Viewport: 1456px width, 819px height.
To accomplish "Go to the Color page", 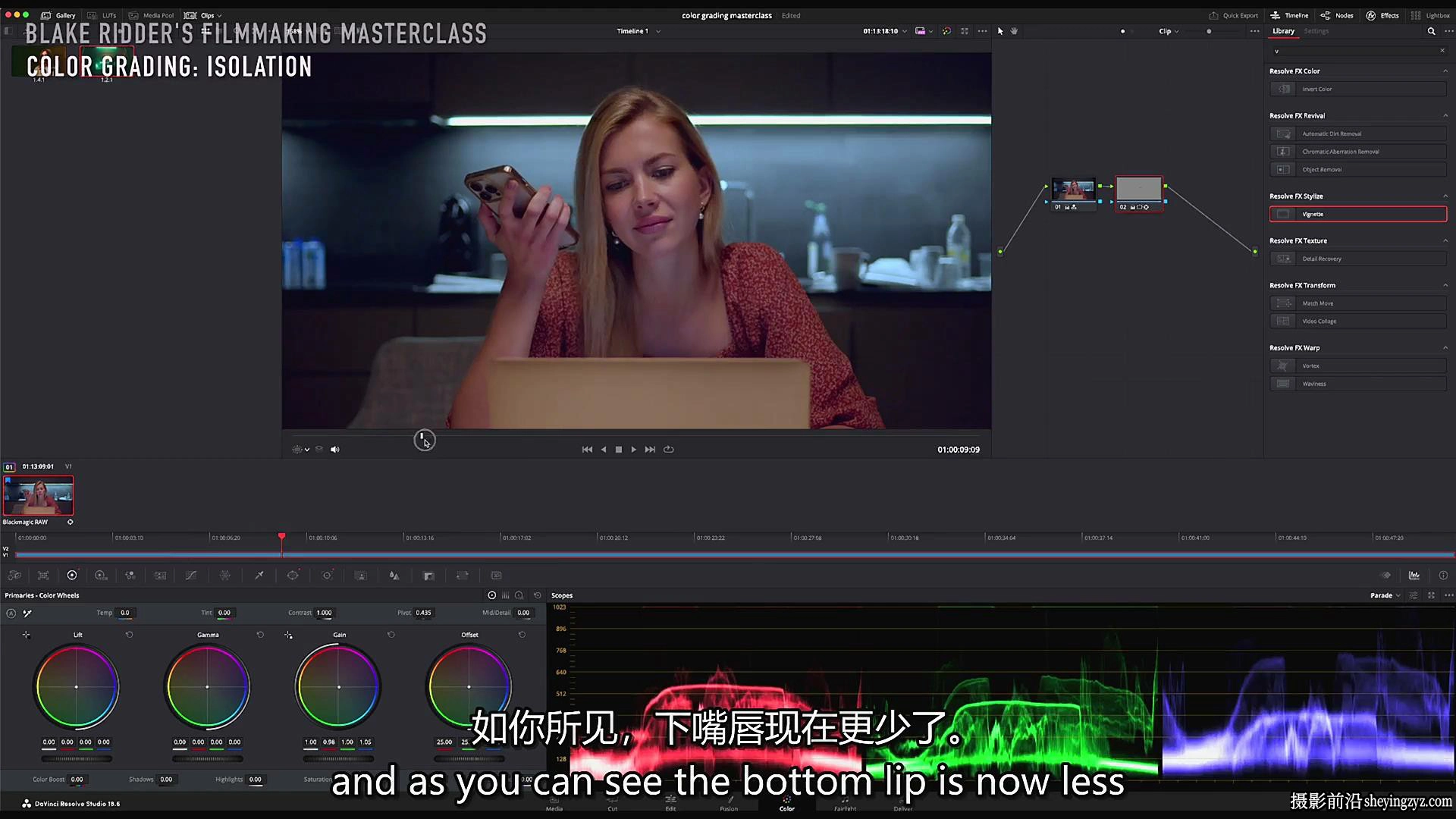I will tap(787, 804).
